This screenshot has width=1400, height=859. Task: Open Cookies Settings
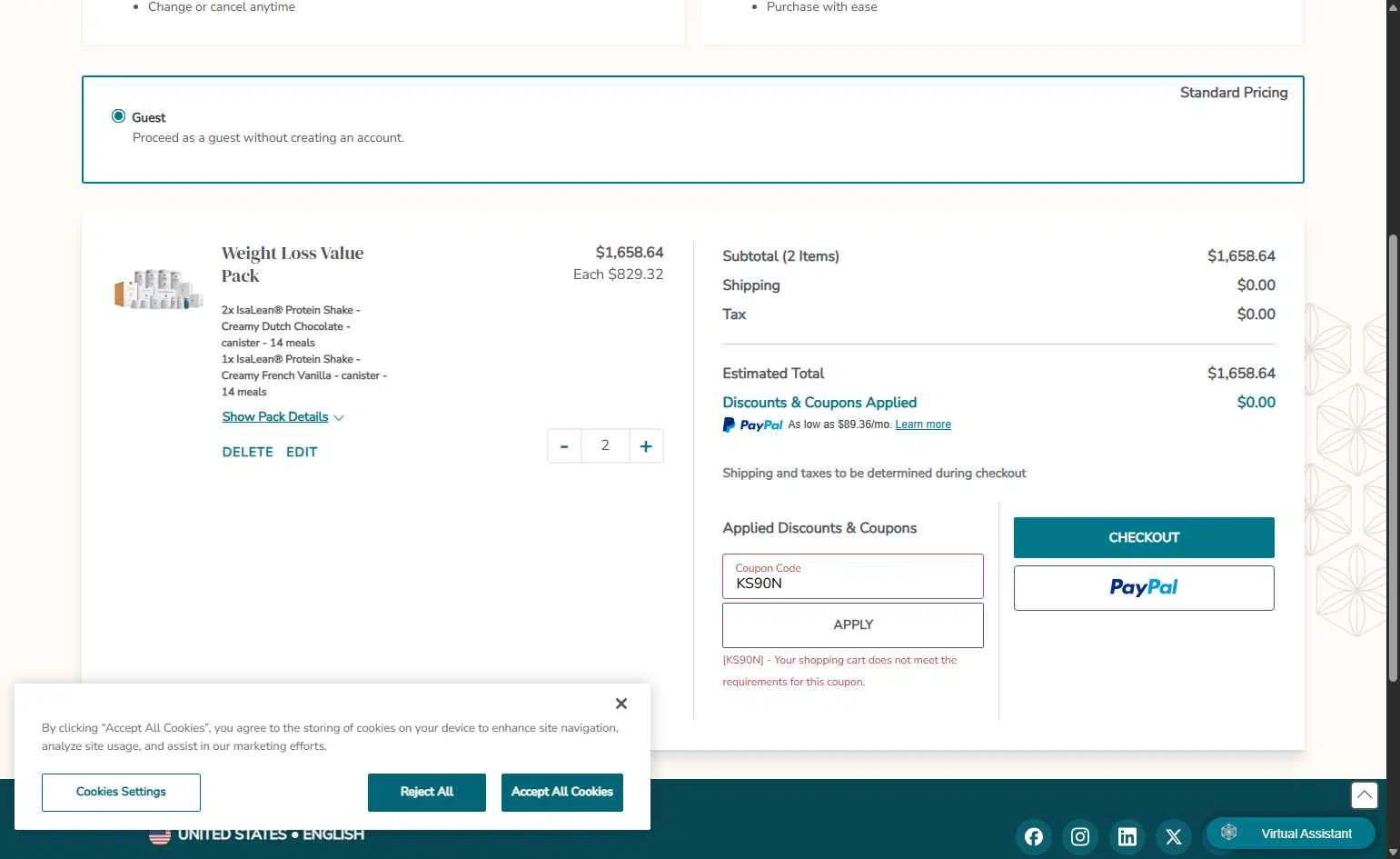121,793
